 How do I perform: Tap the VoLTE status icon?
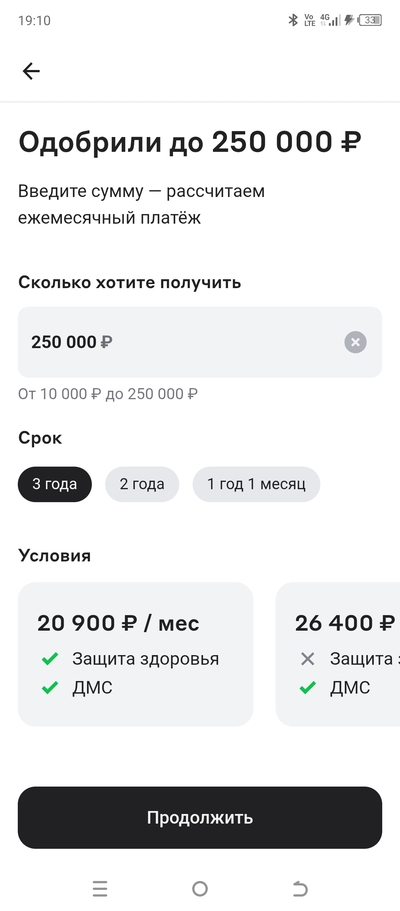(309, 20)
